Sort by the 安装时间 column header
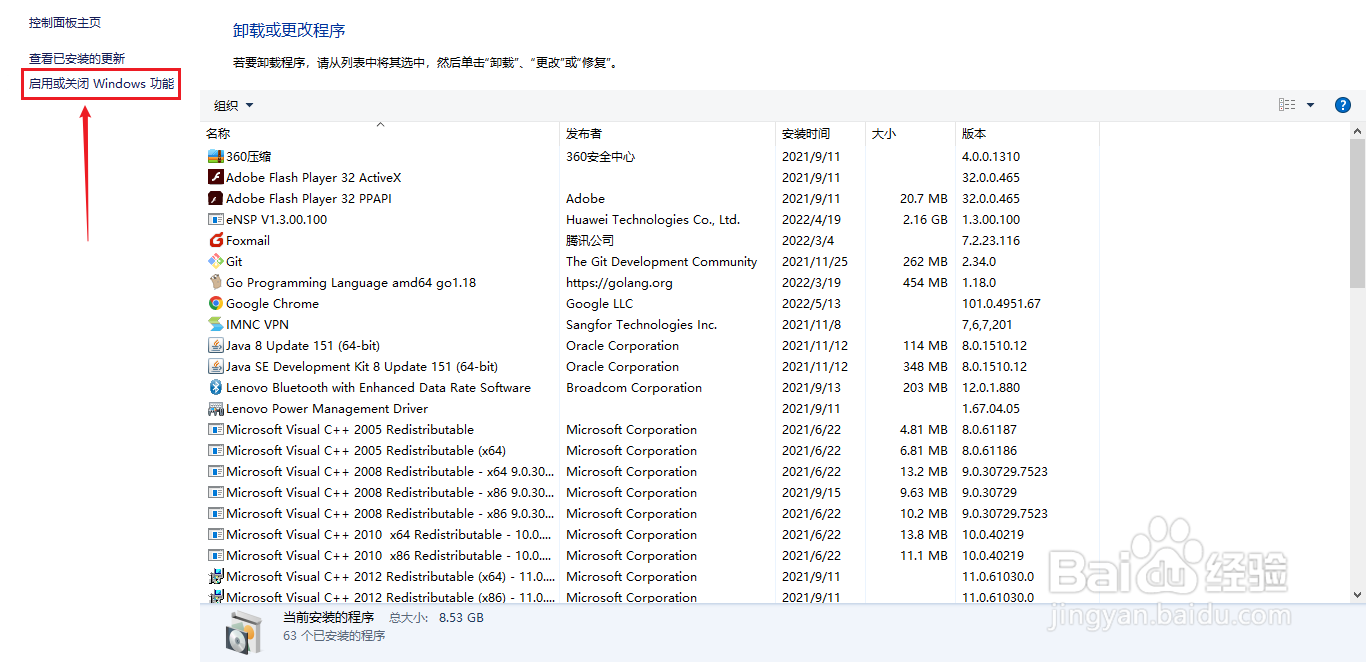 click(x=820, y=133)
